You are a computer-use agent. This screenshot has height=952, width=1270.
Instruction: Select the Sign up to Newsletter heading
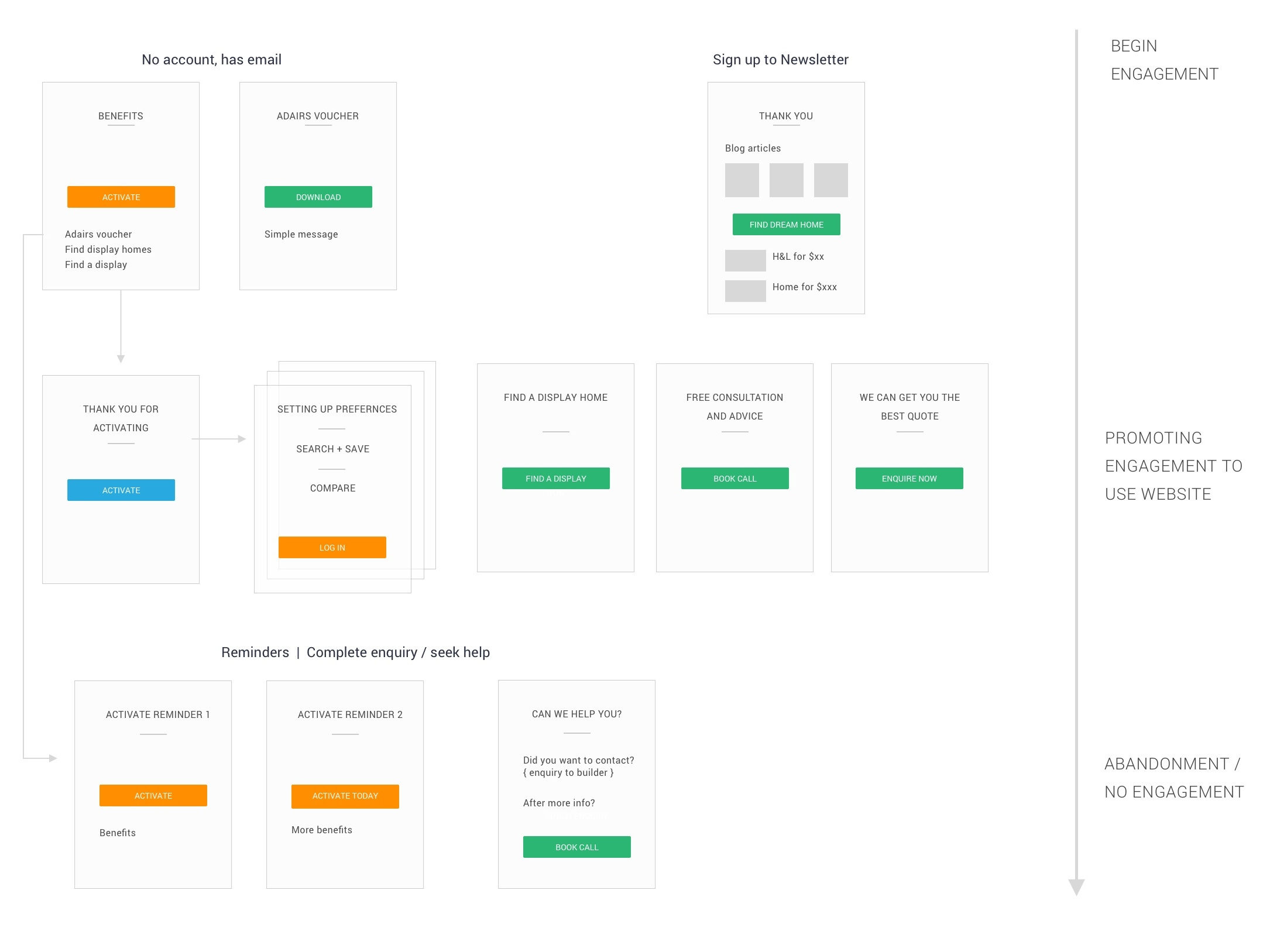(x=780, y=59)
